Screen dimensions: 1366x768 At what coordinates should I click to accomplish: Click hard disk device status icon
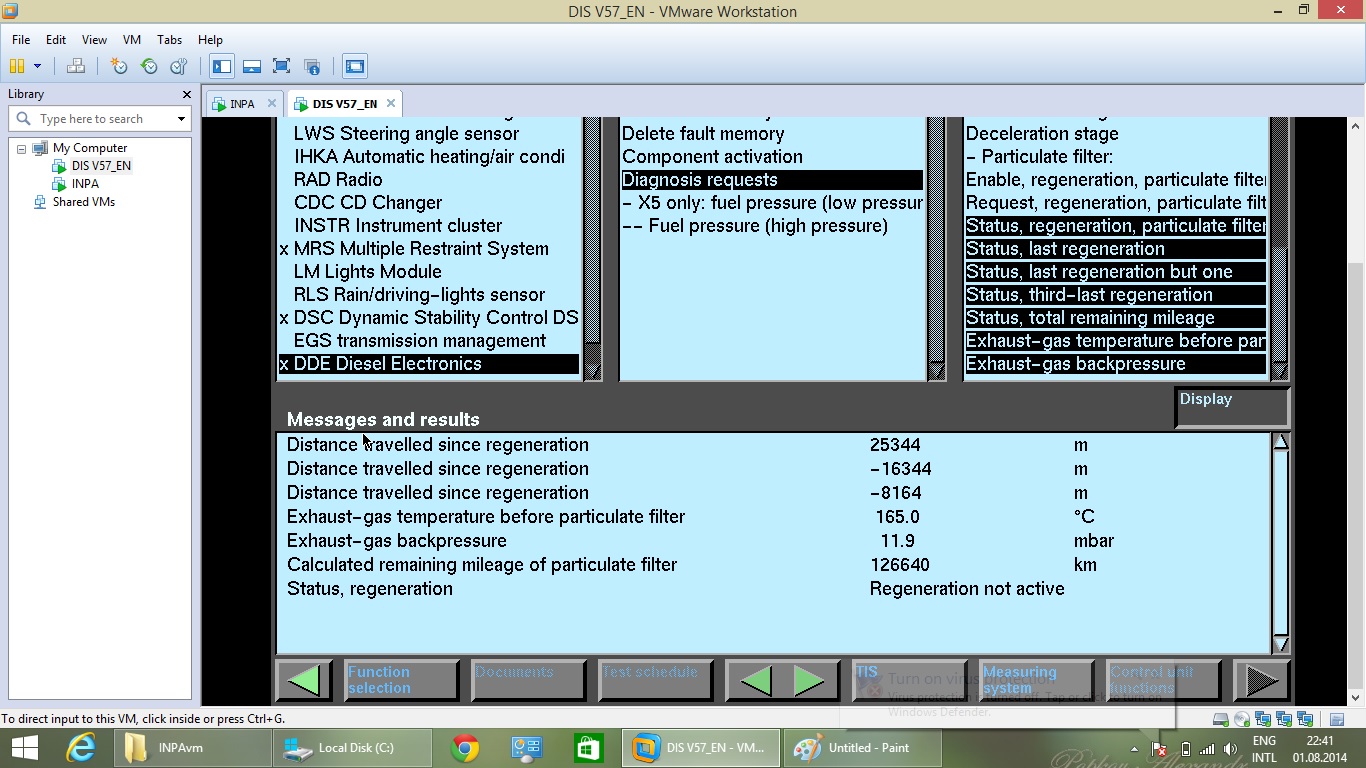(x=1220, y=719)
